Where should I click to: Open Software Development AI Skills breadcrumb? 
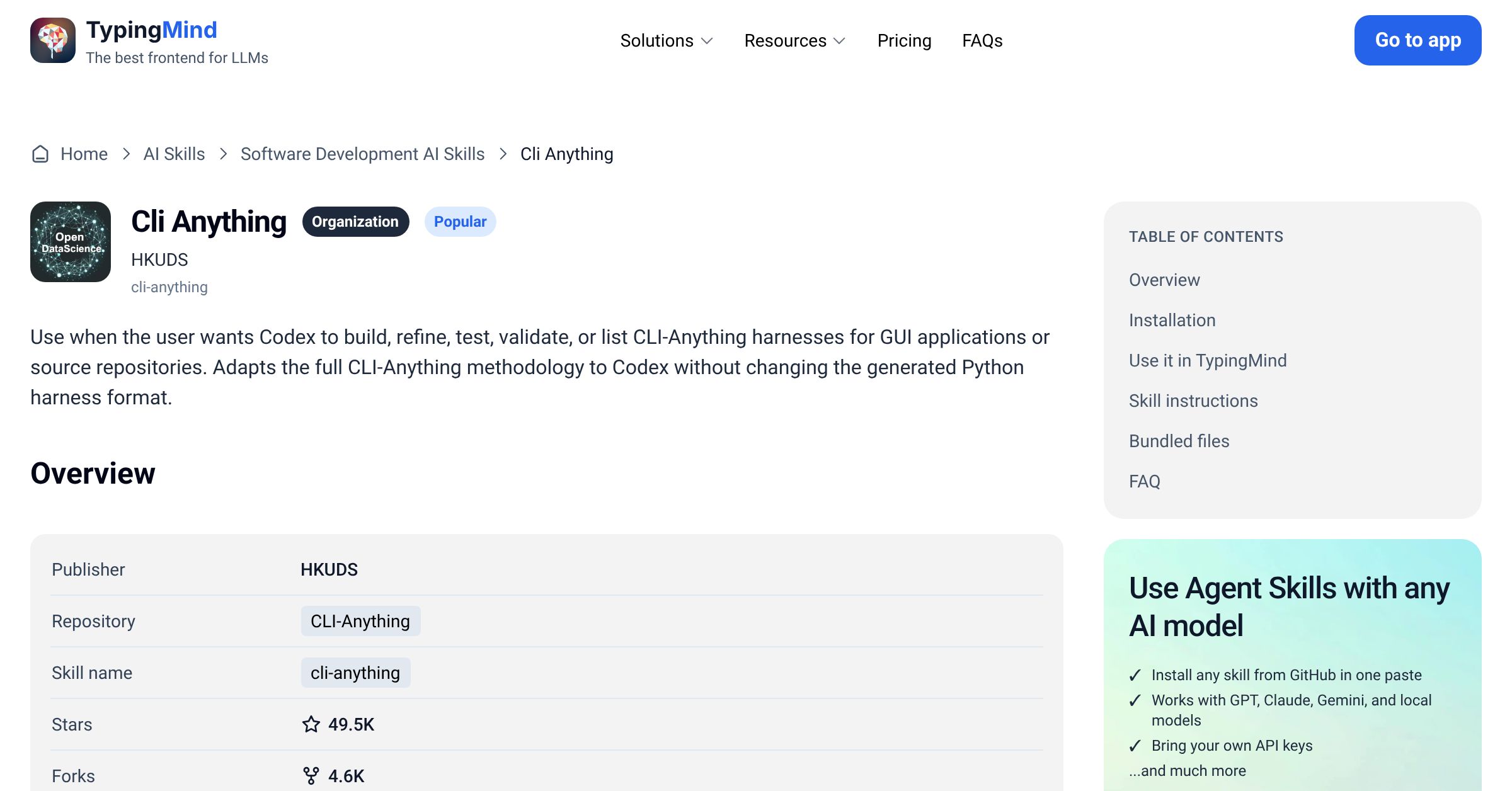[362, 154]
